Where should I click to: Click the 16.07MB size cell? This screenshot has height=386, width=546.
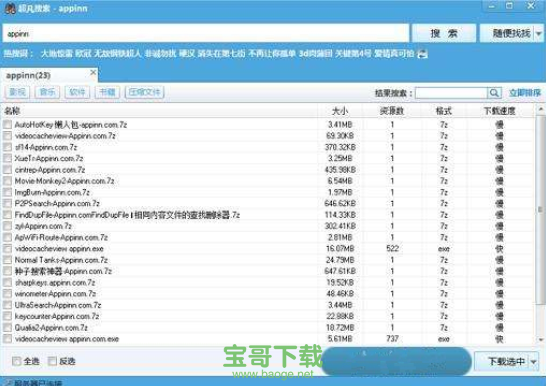coord(340,249)
